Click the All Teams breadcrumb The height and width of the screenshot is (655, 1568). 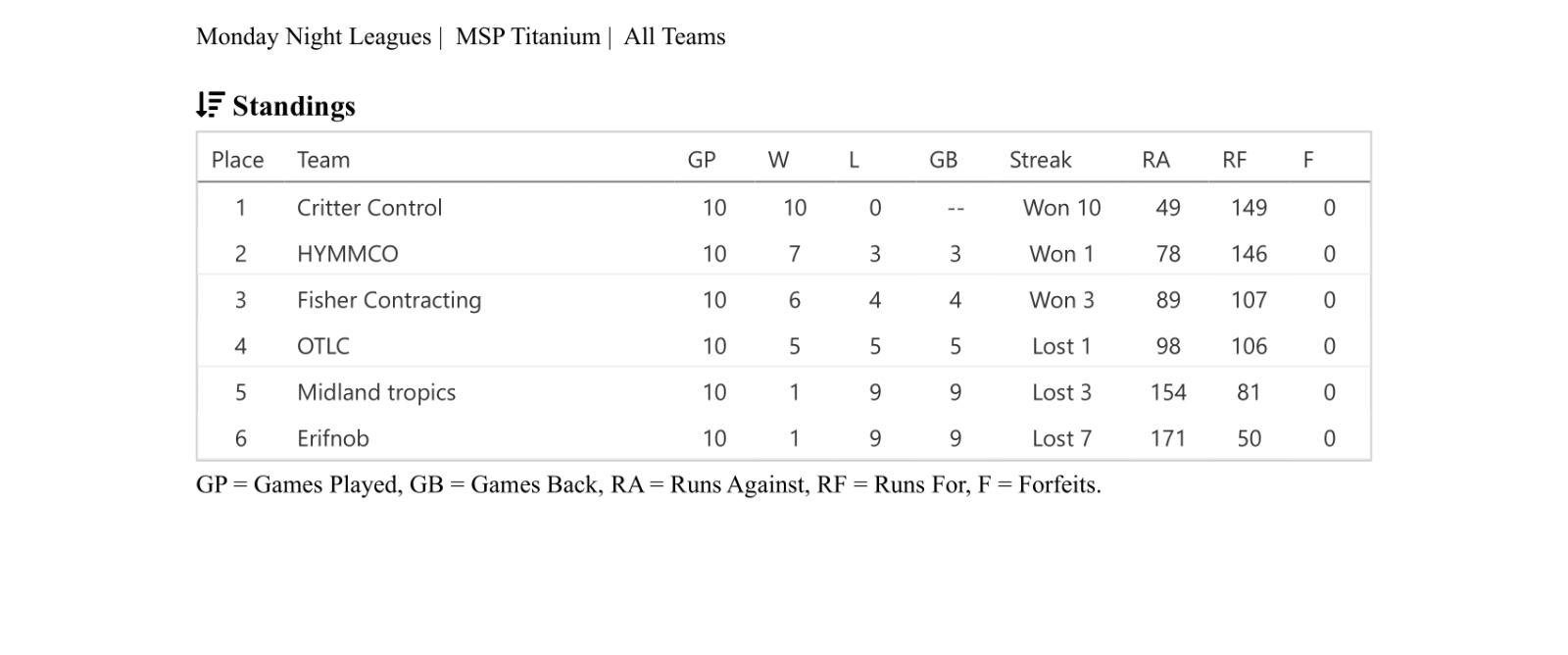(x=674, y=37)
